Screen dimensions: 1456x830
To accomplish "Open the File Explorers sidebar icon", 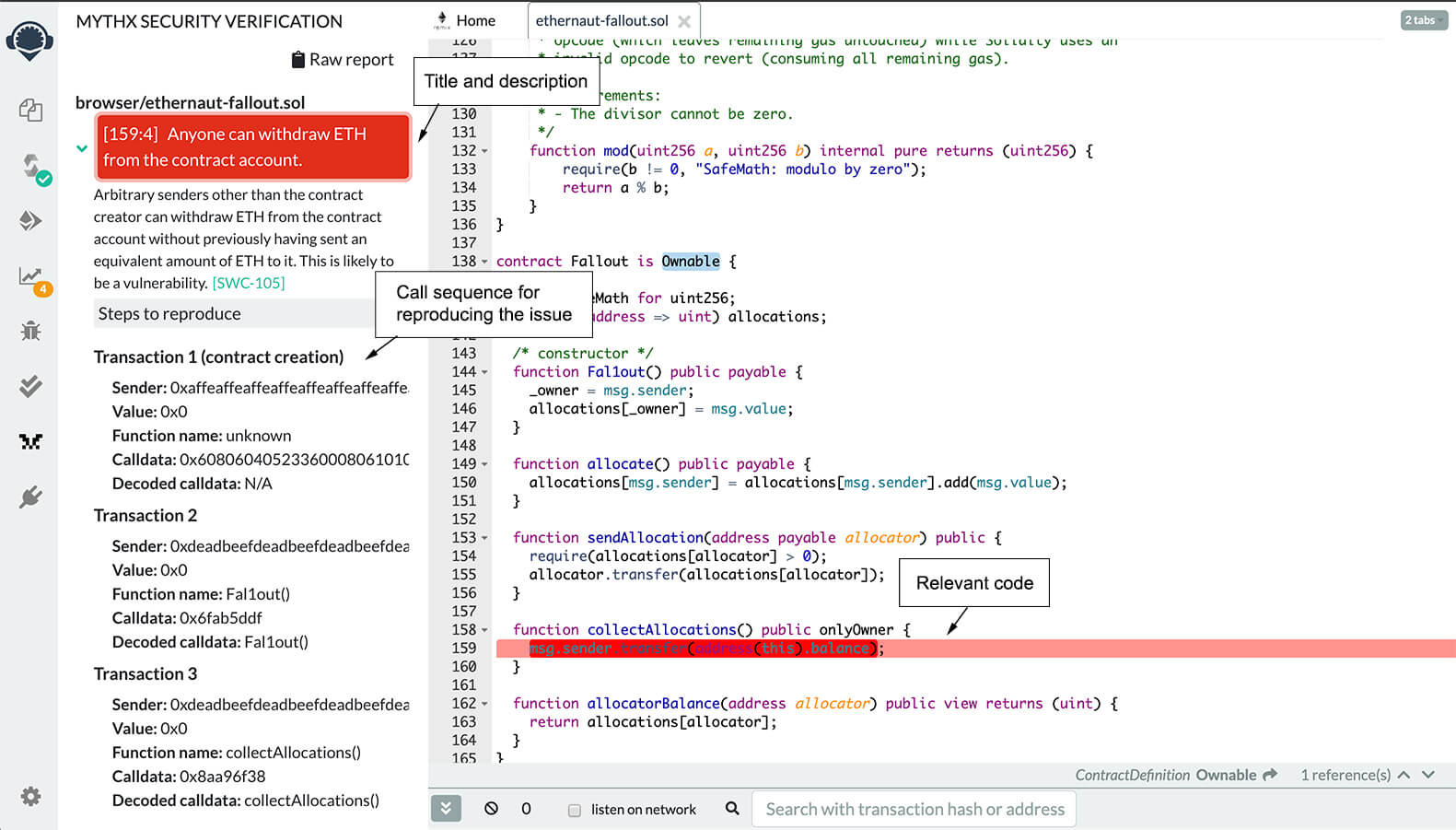I will coord(30,110).
